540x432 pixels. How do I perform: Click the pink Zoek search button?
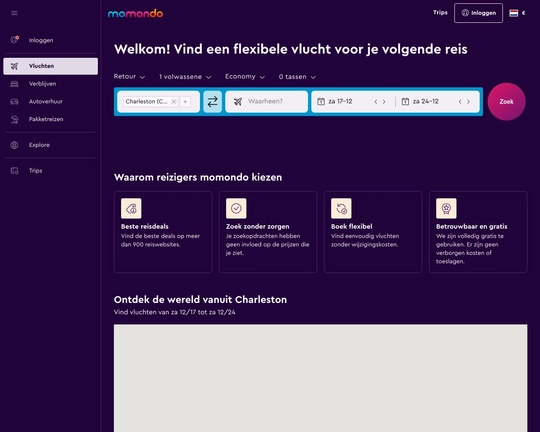(x=507, y=102)
